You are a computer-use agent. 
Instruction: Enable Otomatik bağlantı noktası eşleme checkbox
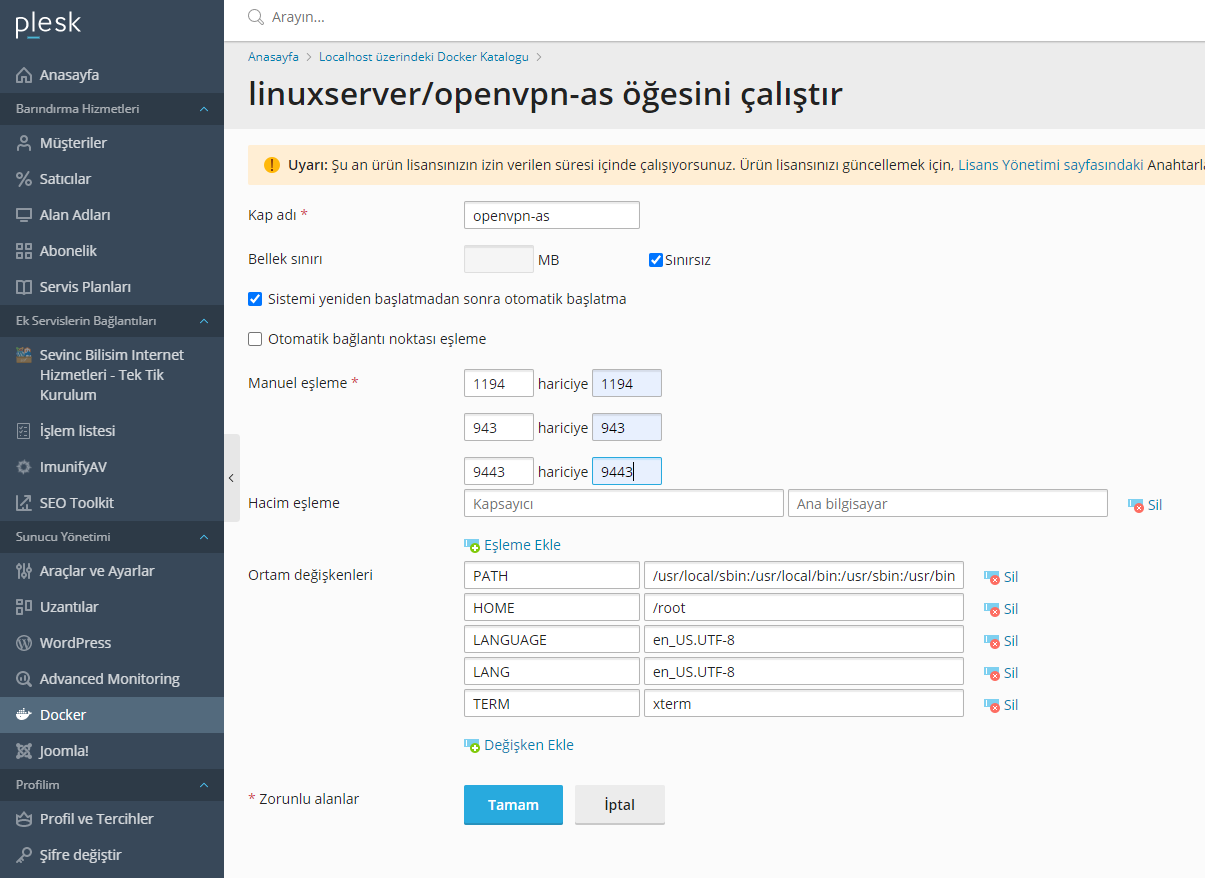tap(255, 339)
